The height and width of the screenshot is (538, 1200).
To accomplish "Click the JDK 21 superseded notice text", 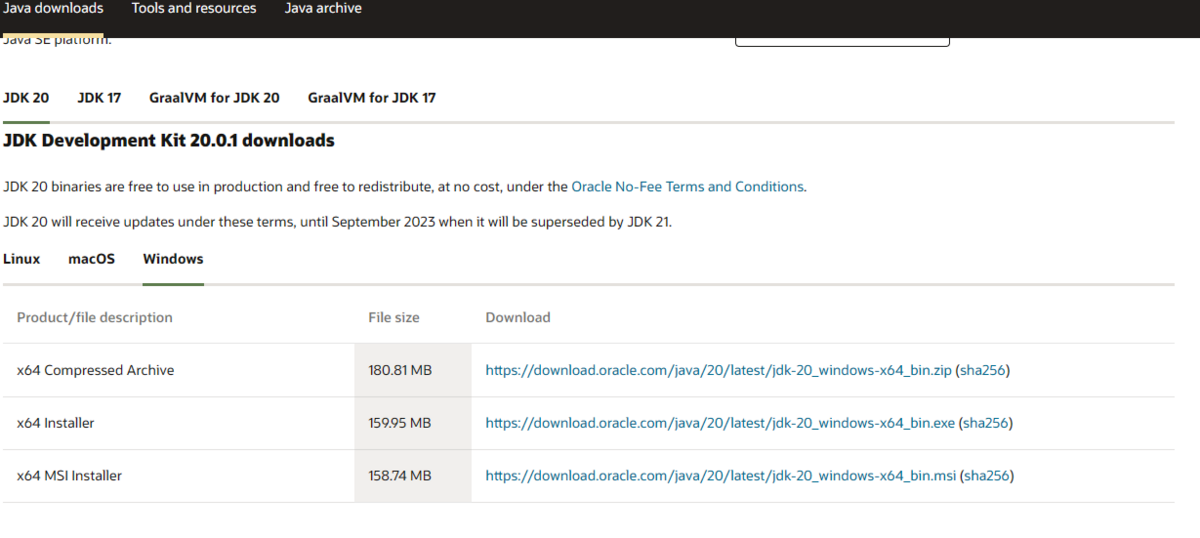I will coord(337,222).
